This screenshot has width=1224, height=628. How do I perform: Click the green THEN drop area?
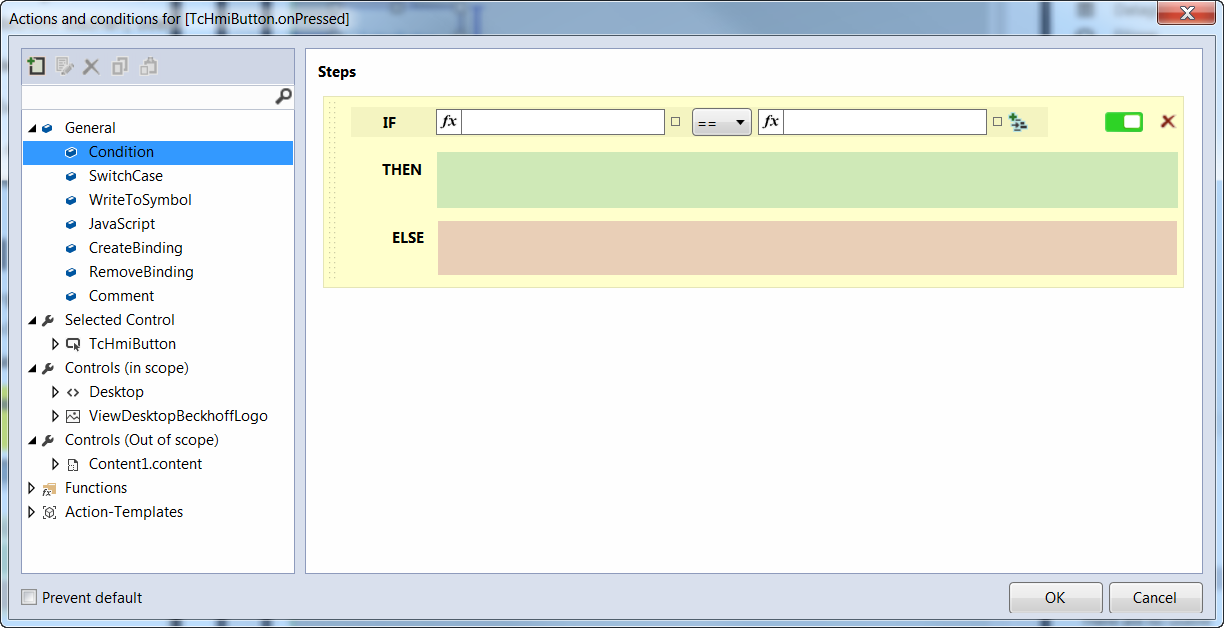pyautogui.click(x=807, y=180)
